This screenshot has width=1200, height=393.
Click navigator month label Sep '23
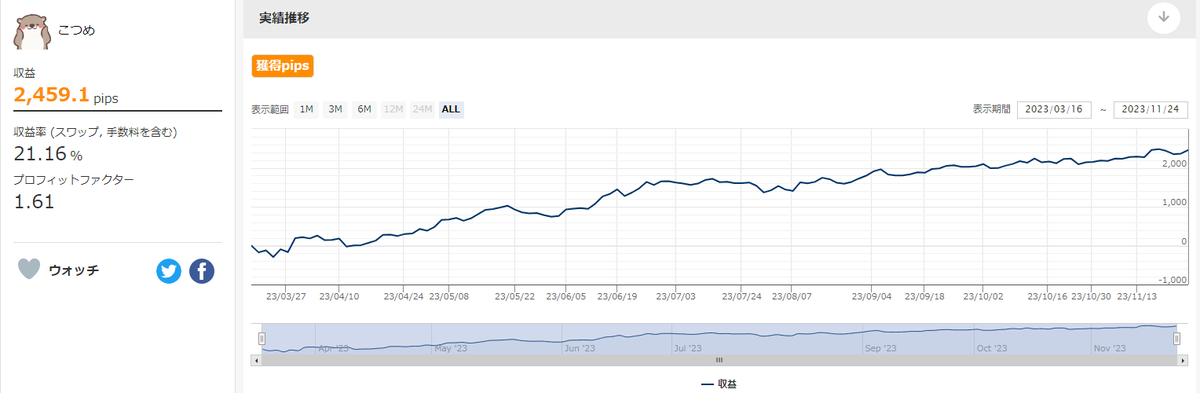(x=881, y=348)
